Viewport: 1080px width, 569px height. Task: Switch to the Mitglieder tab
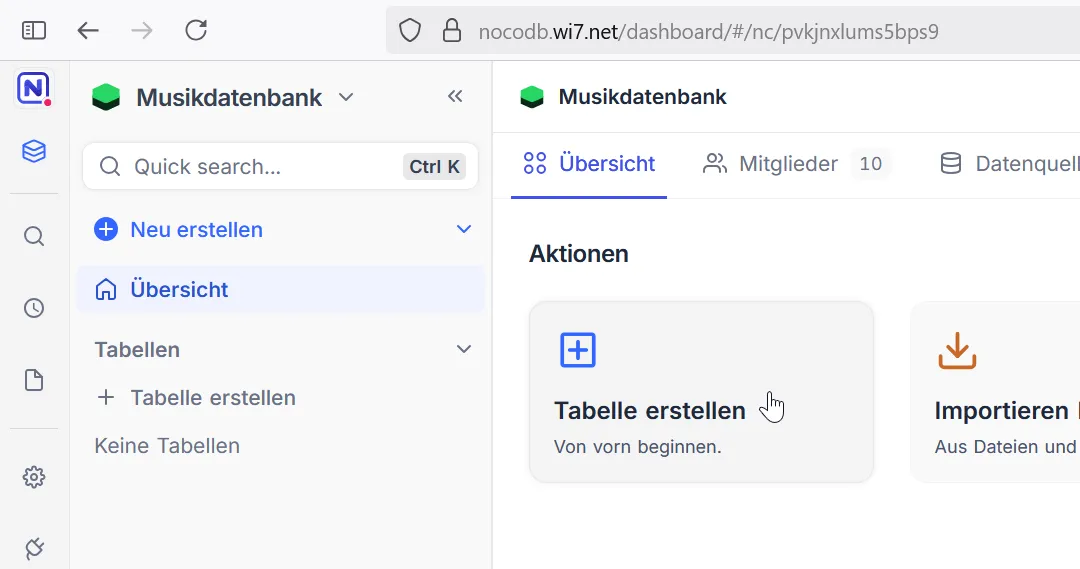(788, 164)
